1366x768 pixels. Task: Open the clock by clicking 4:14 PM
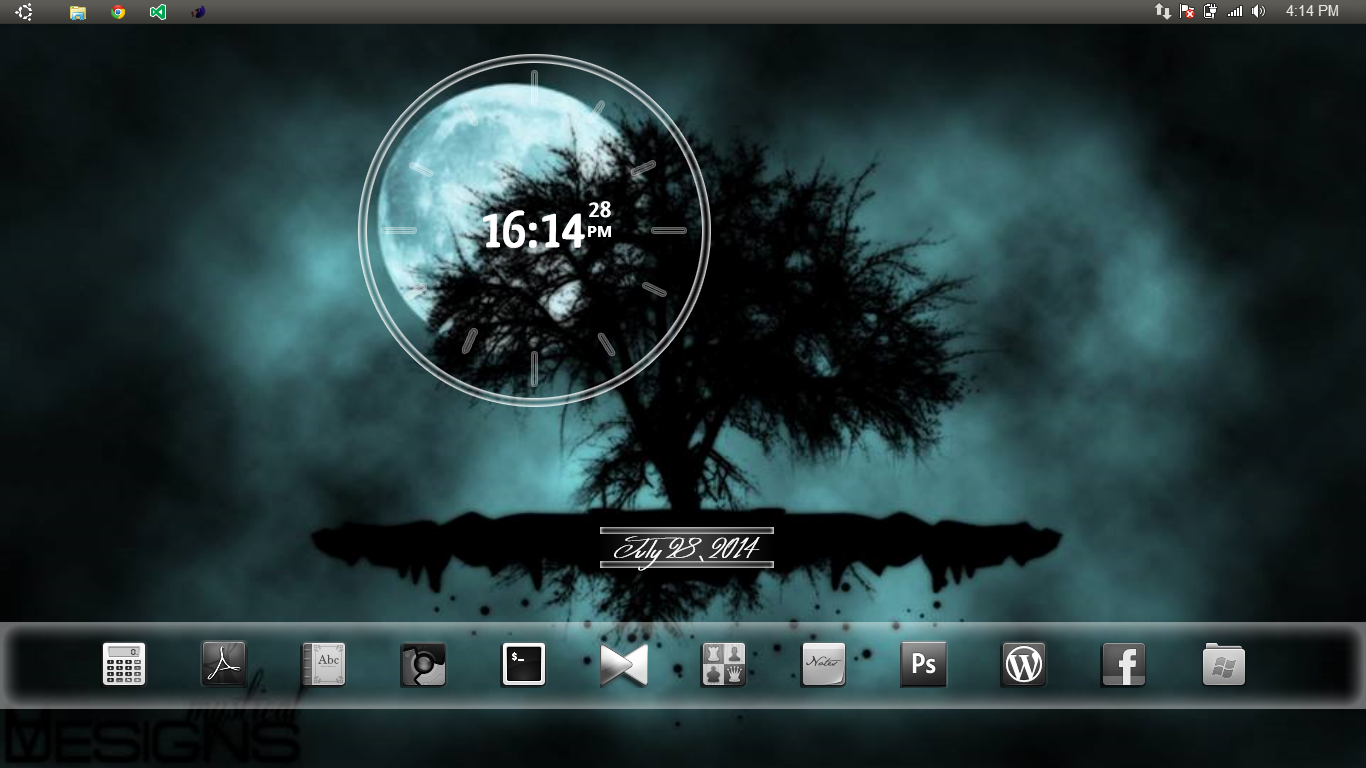[1311, 12]
